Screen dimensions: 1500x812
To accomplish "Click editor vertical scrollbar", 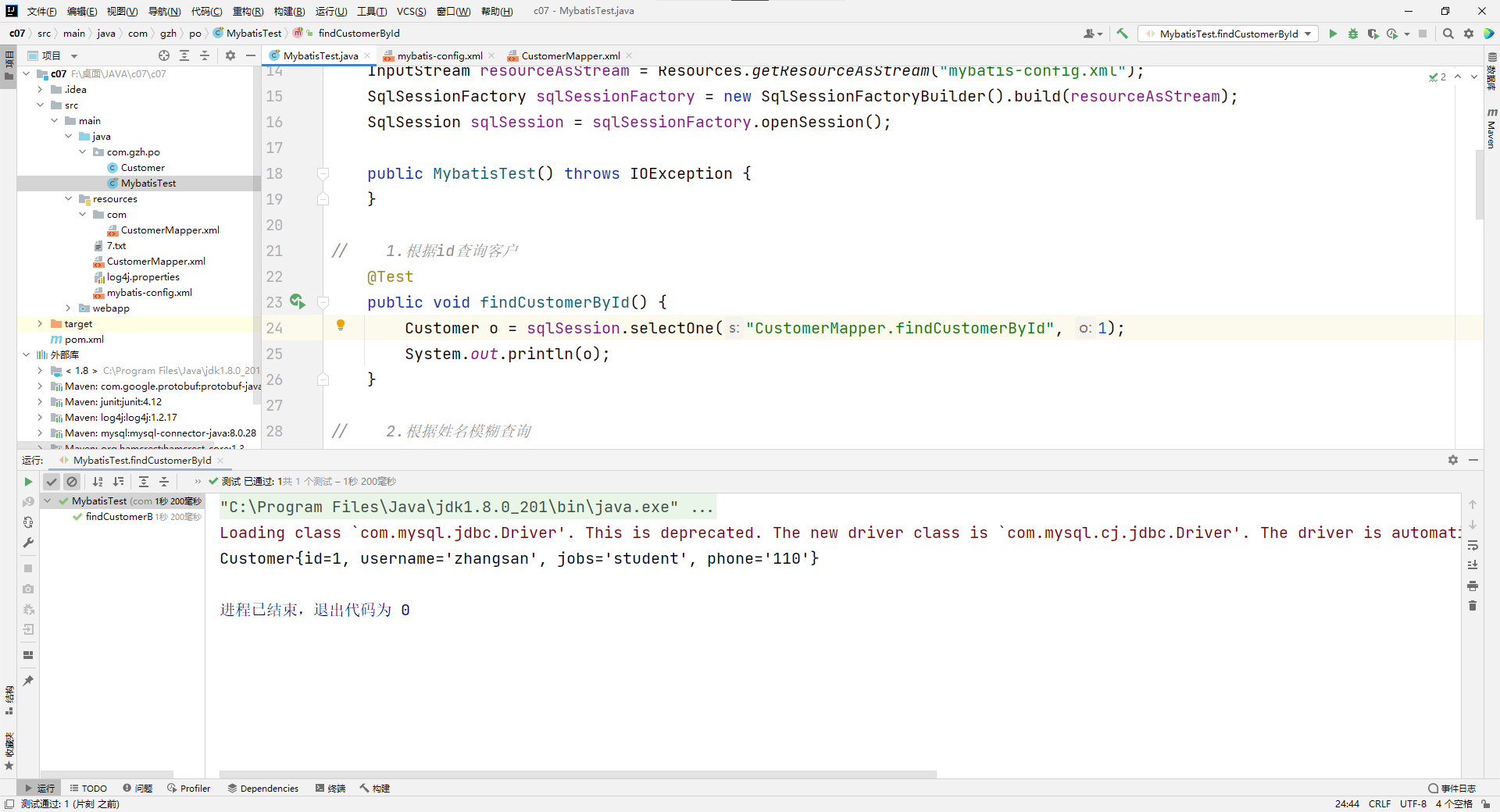I will pyautogui.click(x=1479, y=185).
